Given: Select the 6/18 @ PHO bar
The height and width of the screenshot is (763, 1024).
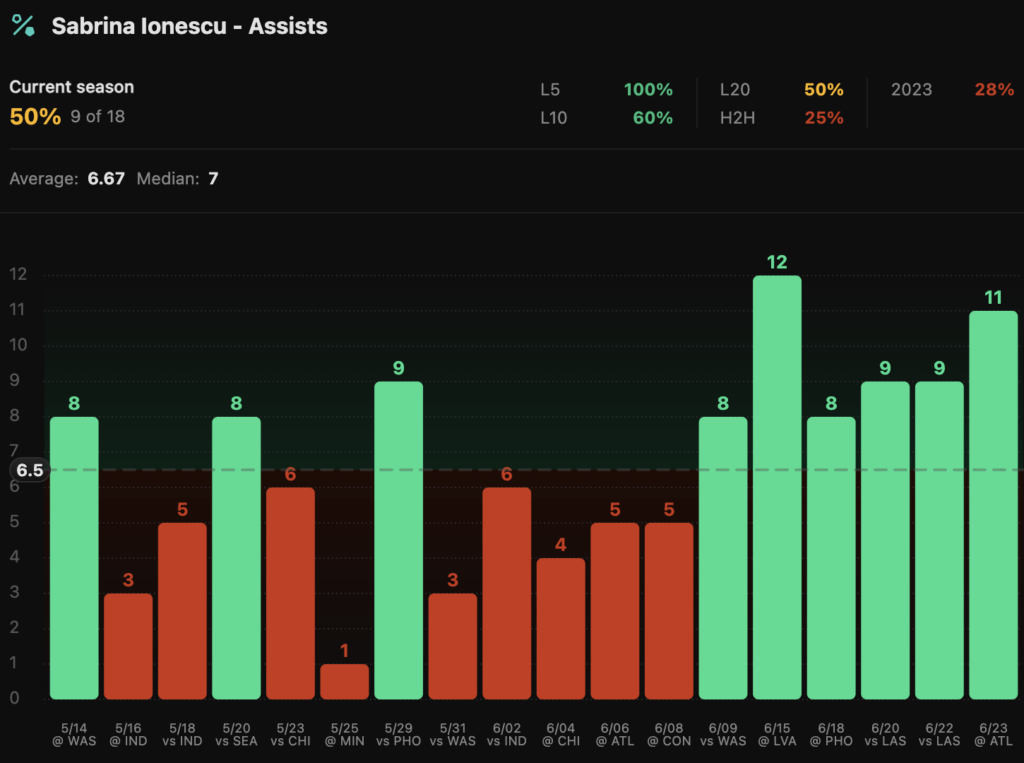Looking at the screenshot, I should (x=831, y=558).
